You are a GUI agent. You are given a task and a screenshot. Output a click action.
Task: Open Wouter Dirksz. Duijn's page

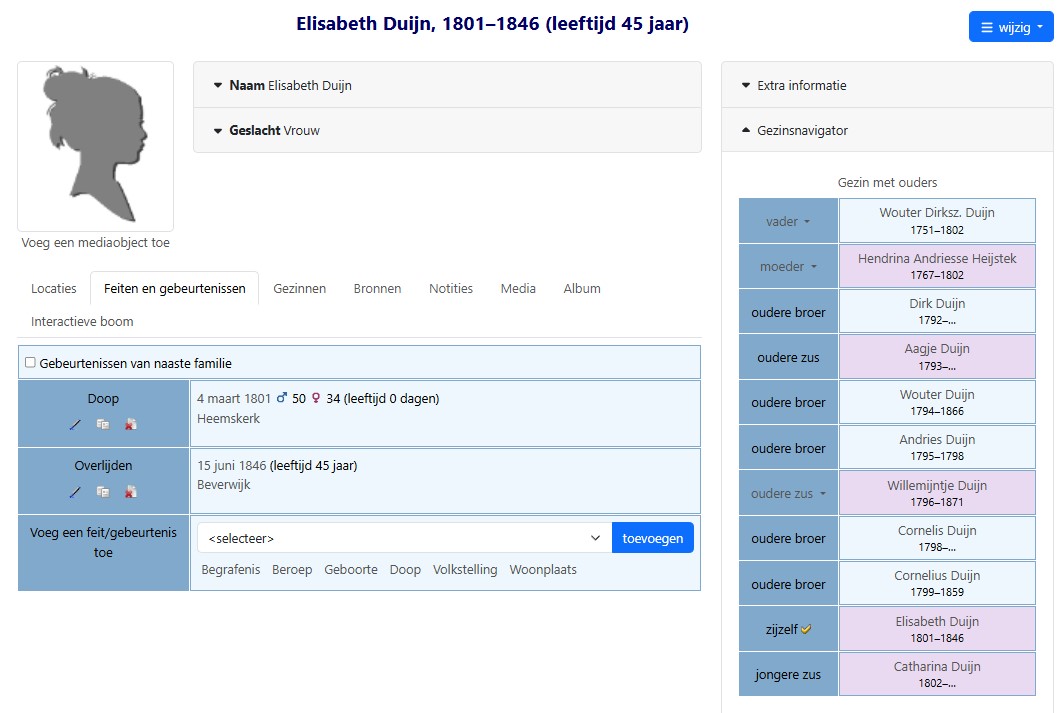937,213
